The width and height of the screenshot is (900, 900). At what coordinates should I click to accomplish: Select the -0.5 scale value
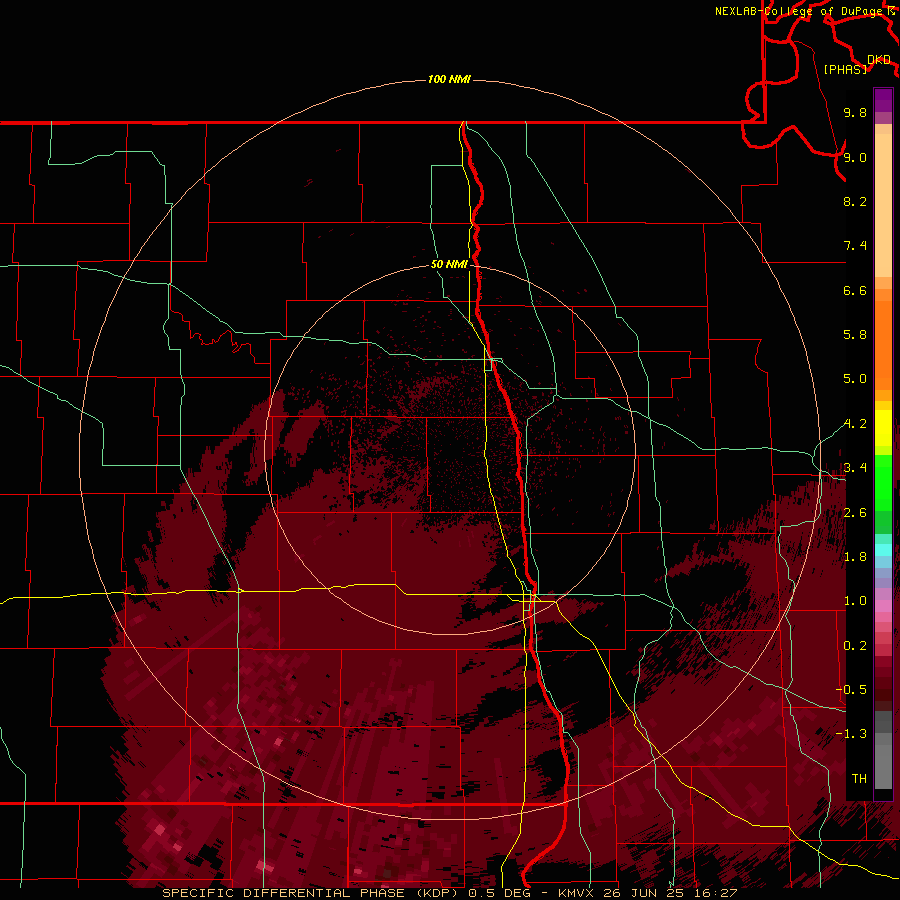coord(851,690)
